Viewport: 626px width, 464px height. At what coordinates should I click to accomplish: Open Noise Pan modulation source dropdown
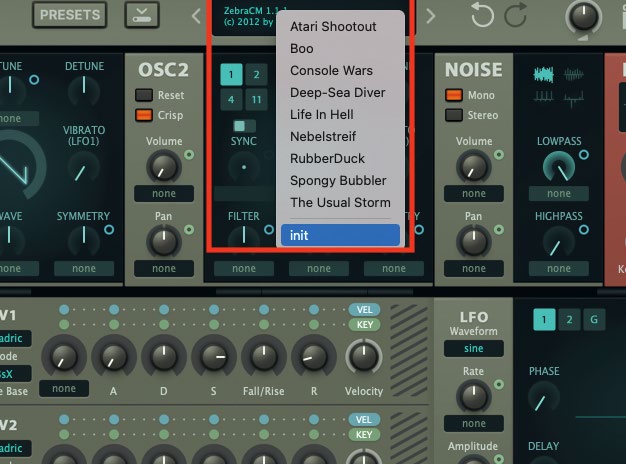click(473, 269)
